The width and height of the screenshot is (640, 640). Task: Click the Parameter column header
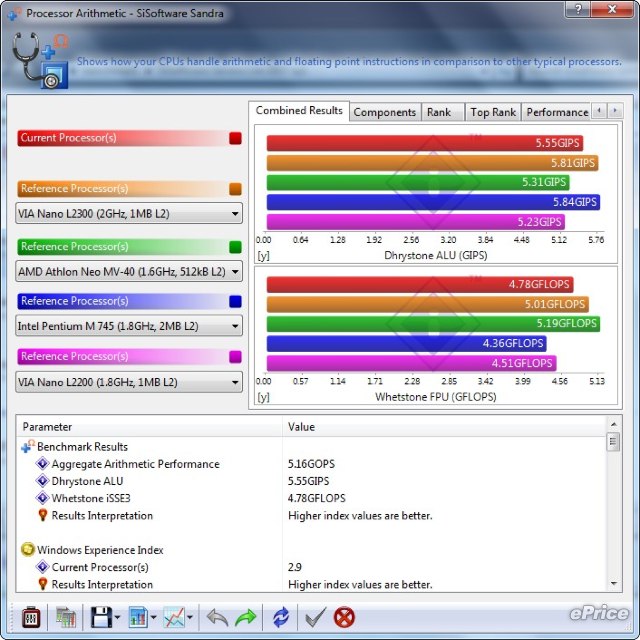click(x=150, y=427)
